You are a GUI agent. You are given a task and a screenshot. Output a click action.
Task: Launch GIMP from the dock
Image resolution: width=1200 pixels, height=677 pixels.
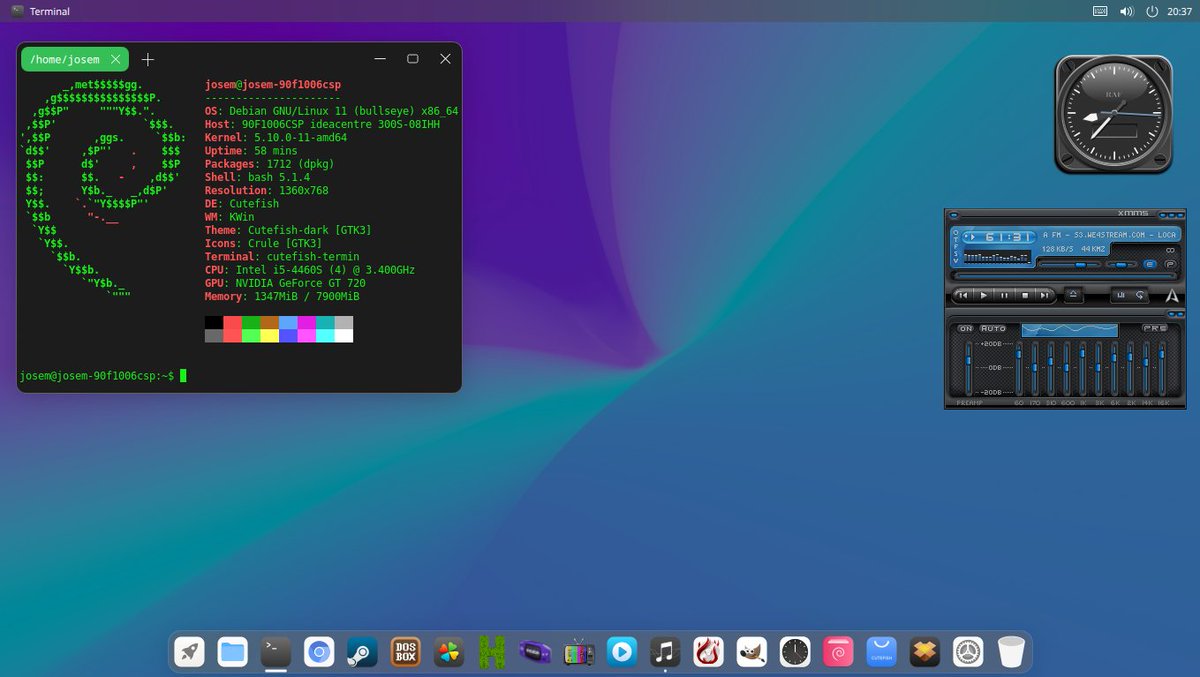751,652
